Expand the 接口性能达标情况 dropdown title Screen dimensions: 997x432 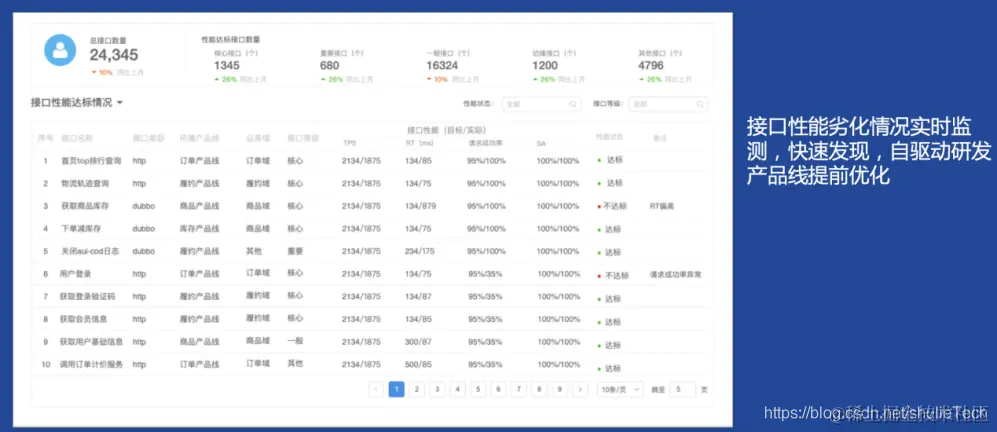(x=76, y=102)
